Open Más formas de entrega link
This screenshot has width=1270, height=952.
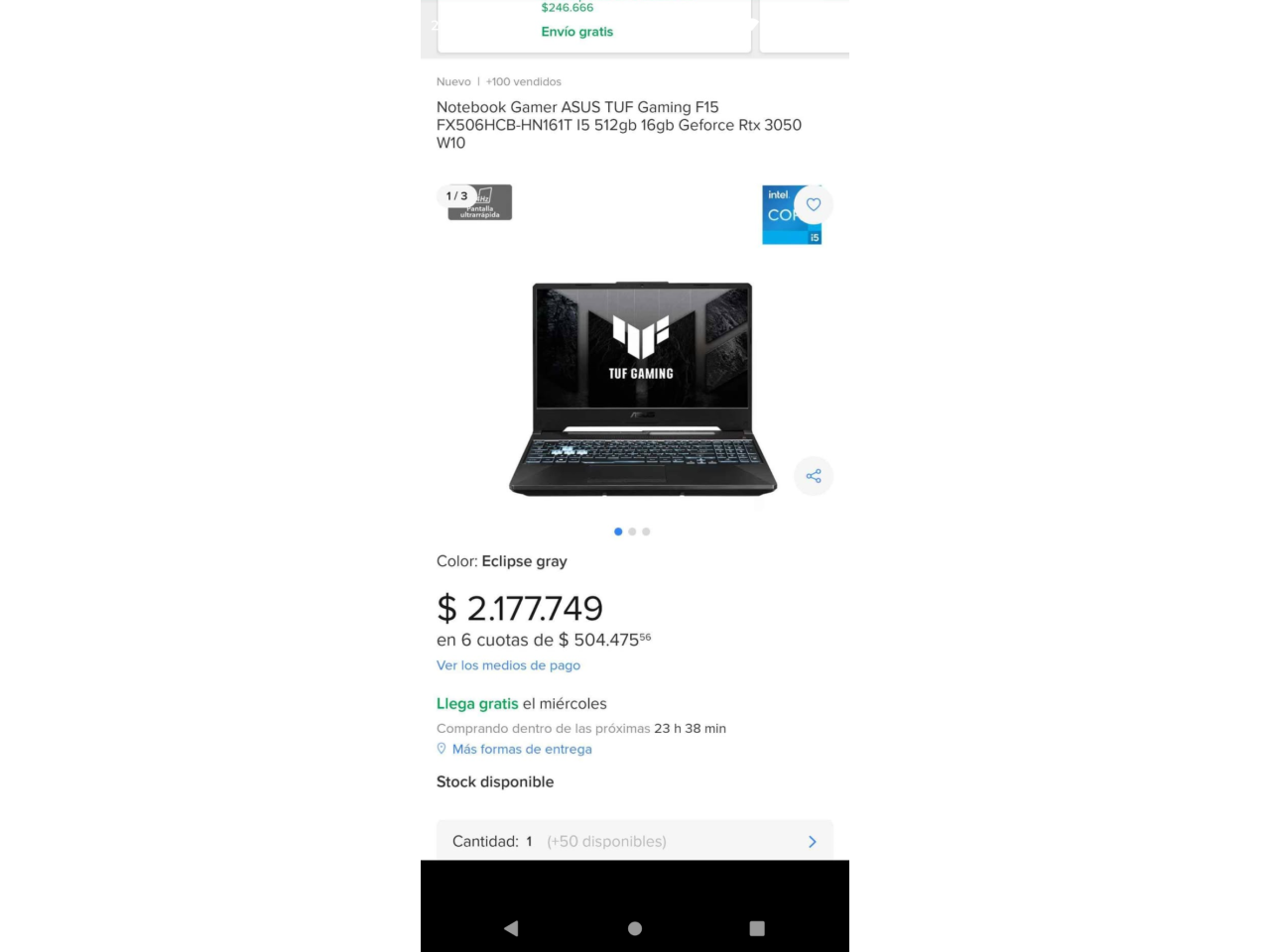click(x=522, y=749)
